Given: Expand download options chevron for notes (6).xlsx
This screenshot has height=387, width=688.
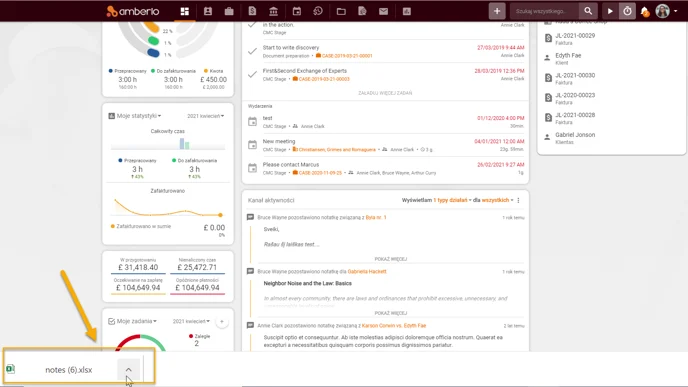Looking at the screenshot, I should 129,369.
